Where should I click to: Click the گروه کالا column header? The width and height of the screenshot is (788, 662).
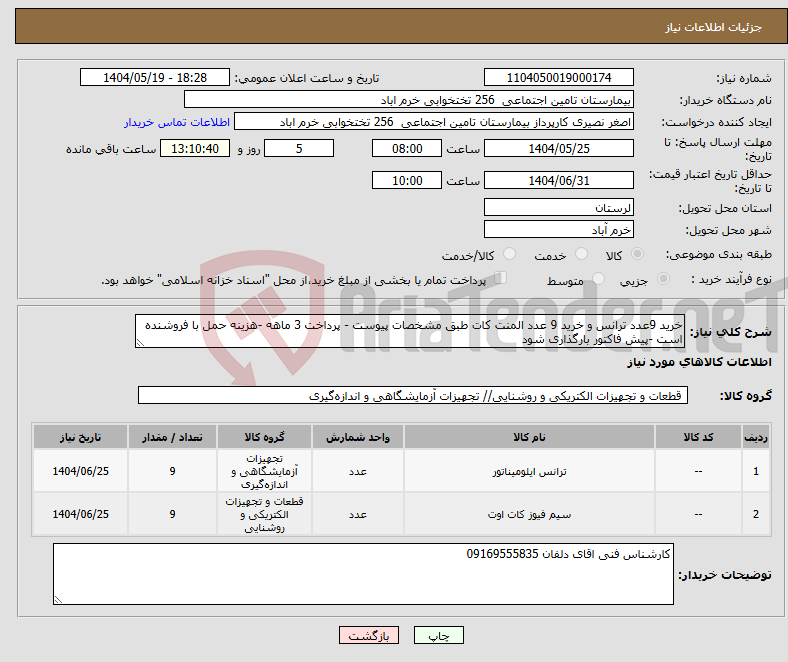(x=264, y=437)
